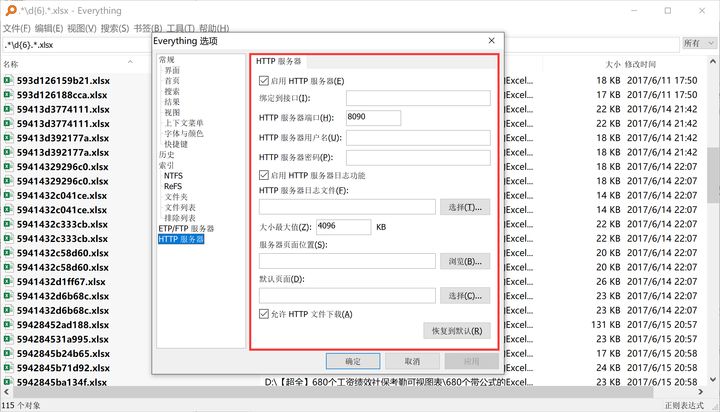
Task: Select 上下文菜单 in the options tree
Action: (184, 123)
